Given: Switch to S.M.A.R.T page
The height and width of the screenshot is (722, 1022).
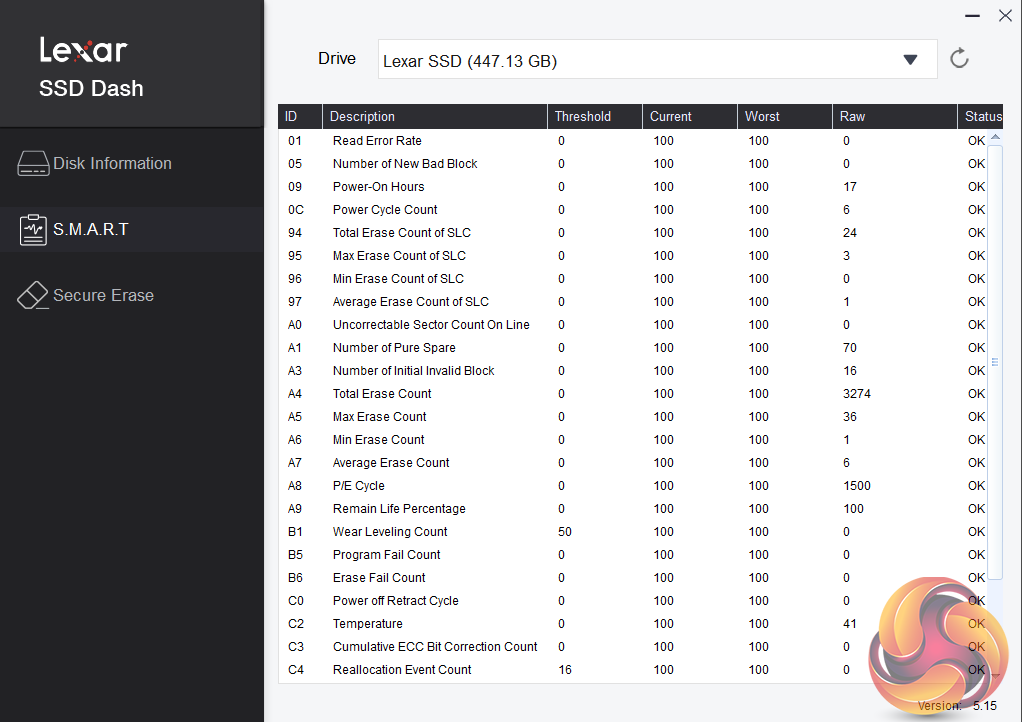Looking at the screenshot, I should point(132,229).
